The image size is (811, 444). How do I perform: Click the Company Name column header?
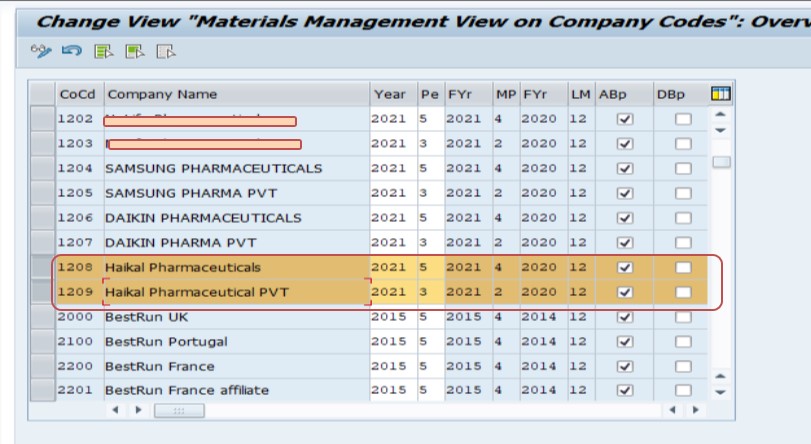[237, 94]
